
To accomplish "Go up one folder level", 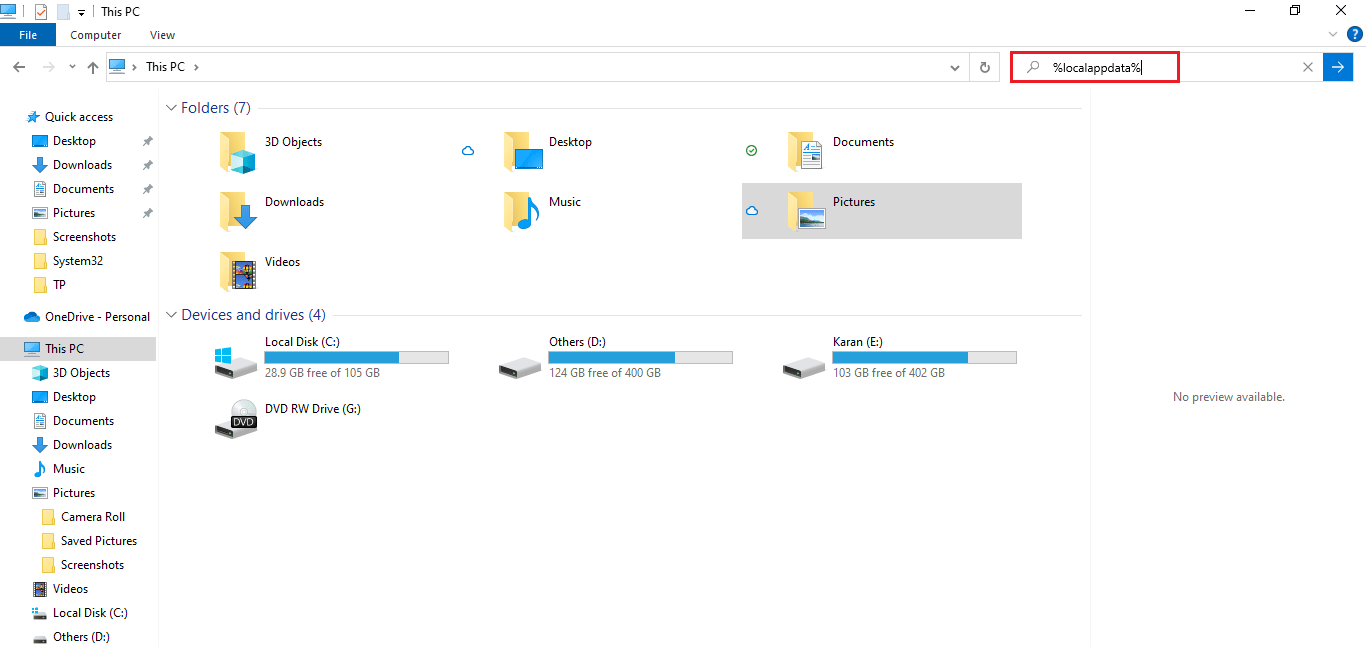I will [x=93, y=67].
